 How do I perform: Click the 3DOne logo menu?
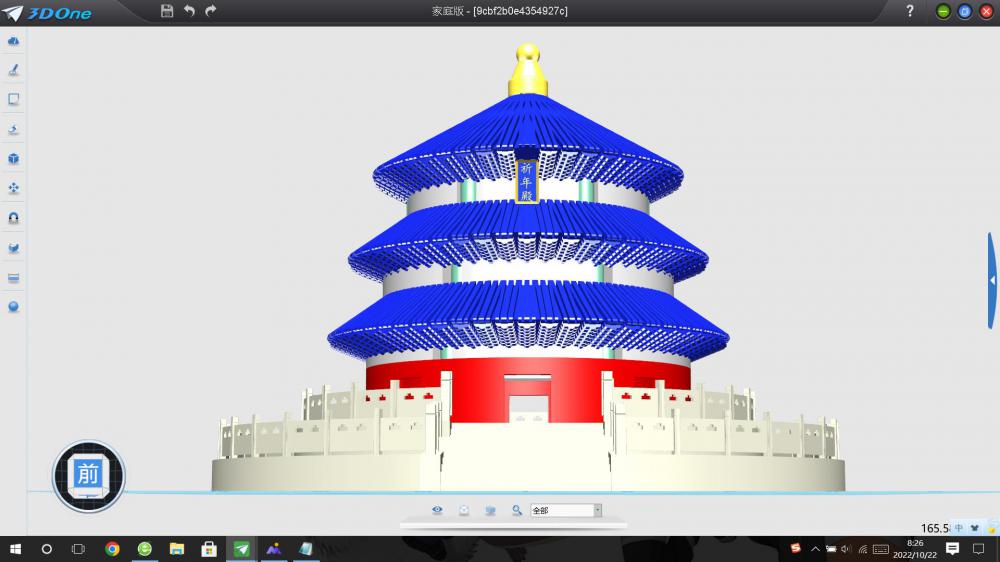pyautogui.click(x=48, y=13)
